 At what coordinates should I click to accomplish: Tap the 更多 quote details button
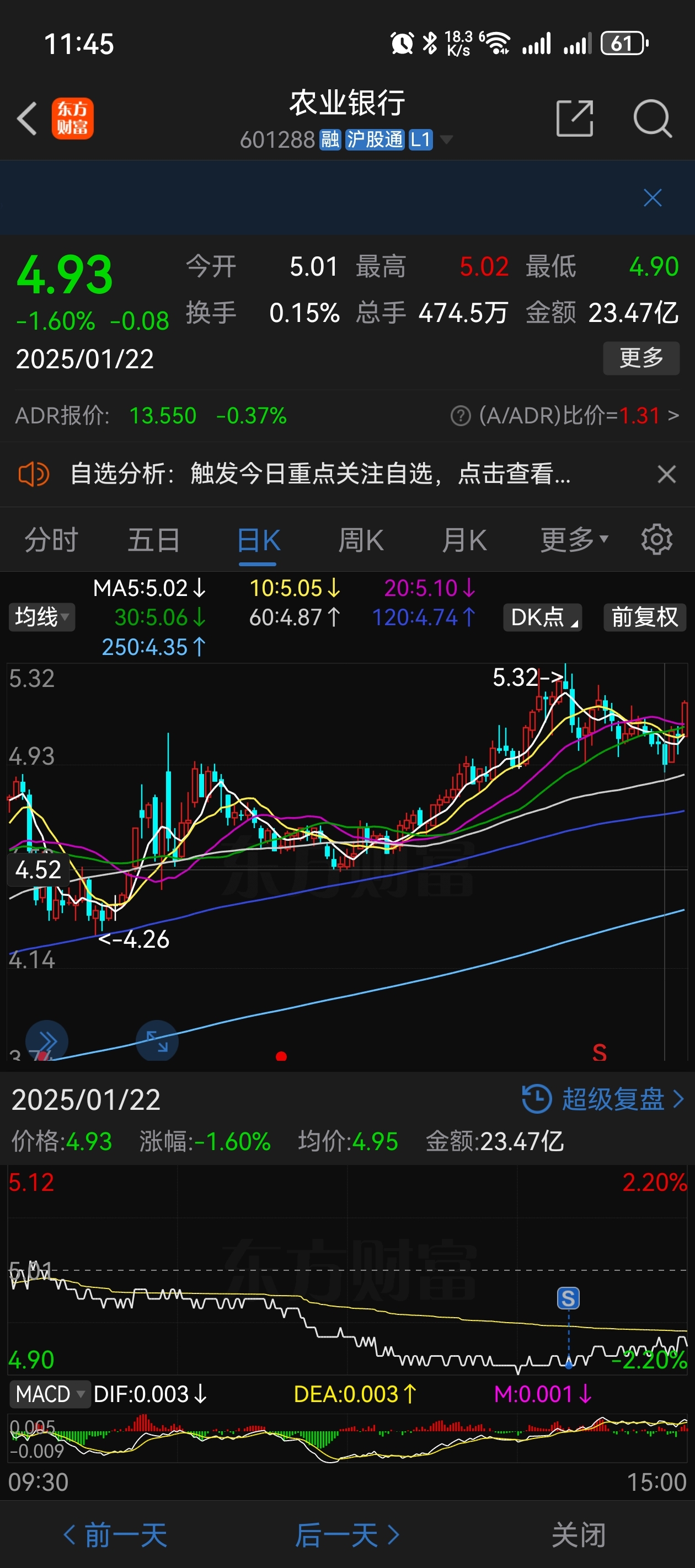pos(641,358)
